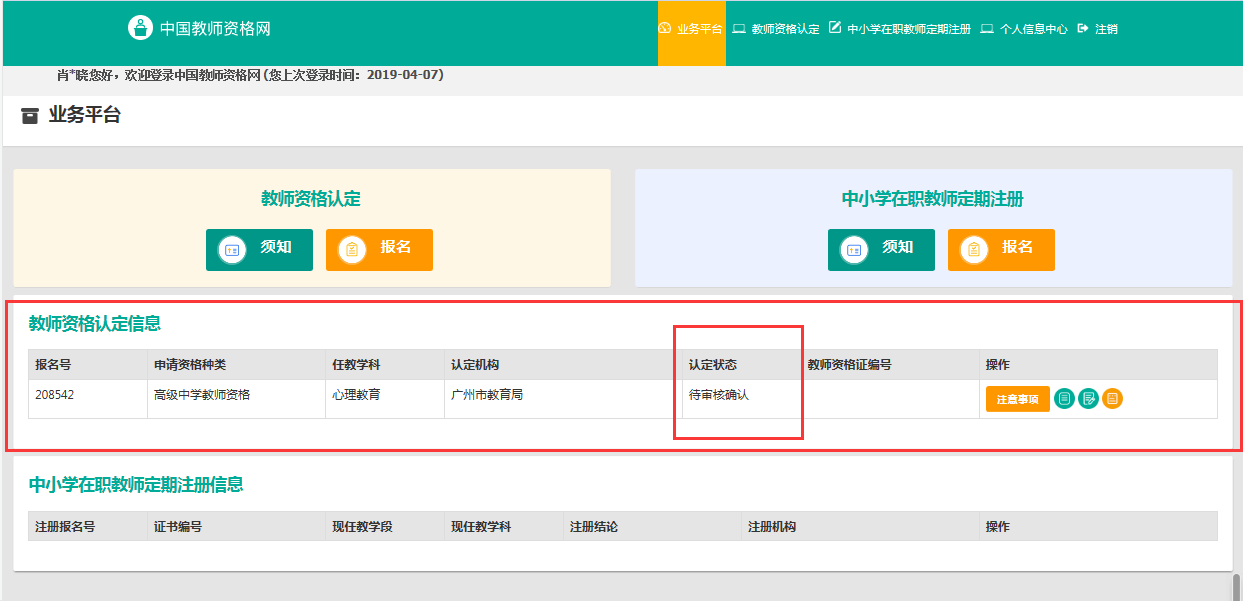This screenshot has width=1243, height=601.
Task: Click the vertical page scrollbar
Action: pyautogui.click(x=1236, y=586)
